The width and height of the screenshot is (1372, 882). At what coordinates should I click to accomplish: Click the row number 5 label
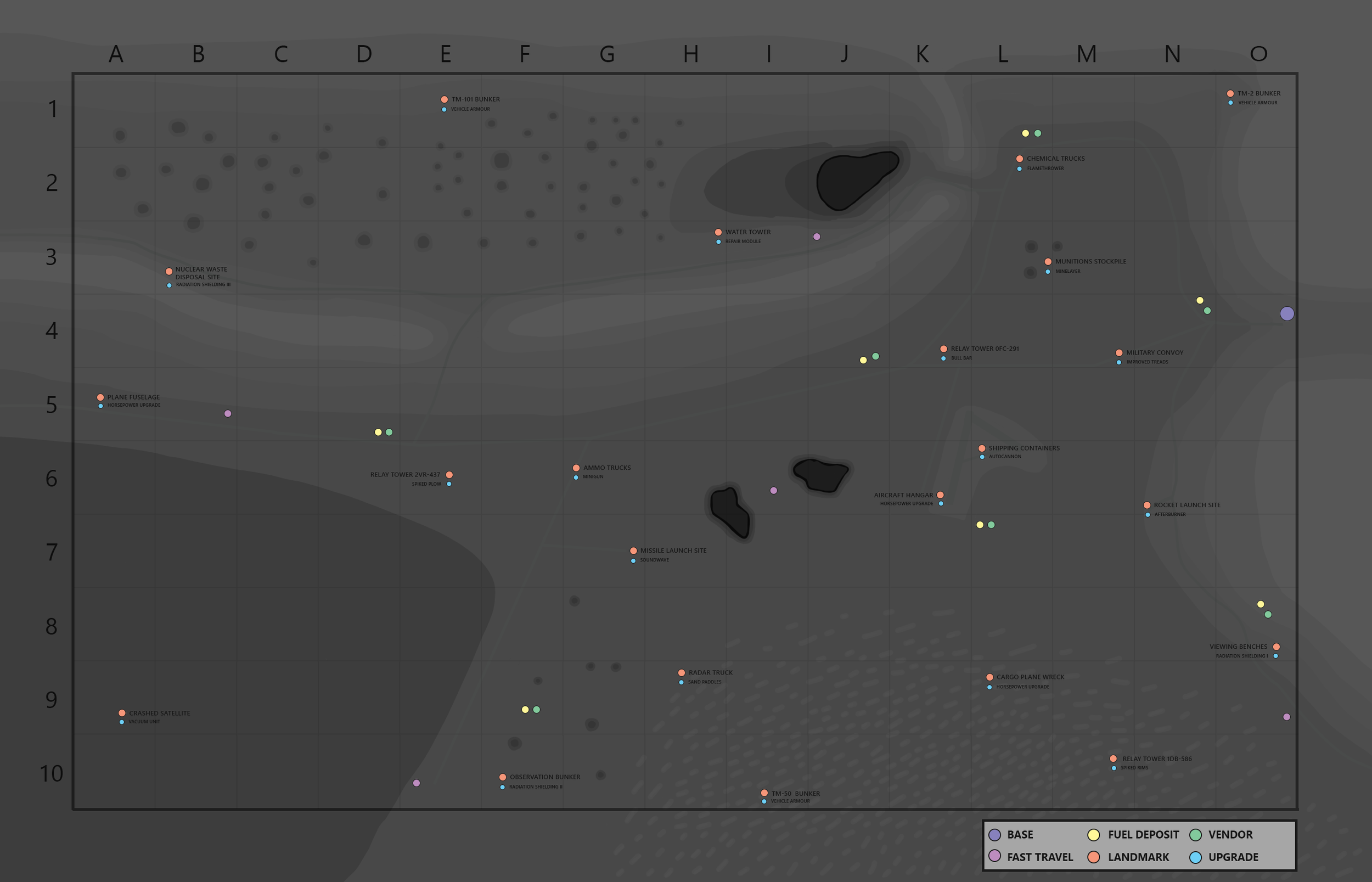[52, 405]
